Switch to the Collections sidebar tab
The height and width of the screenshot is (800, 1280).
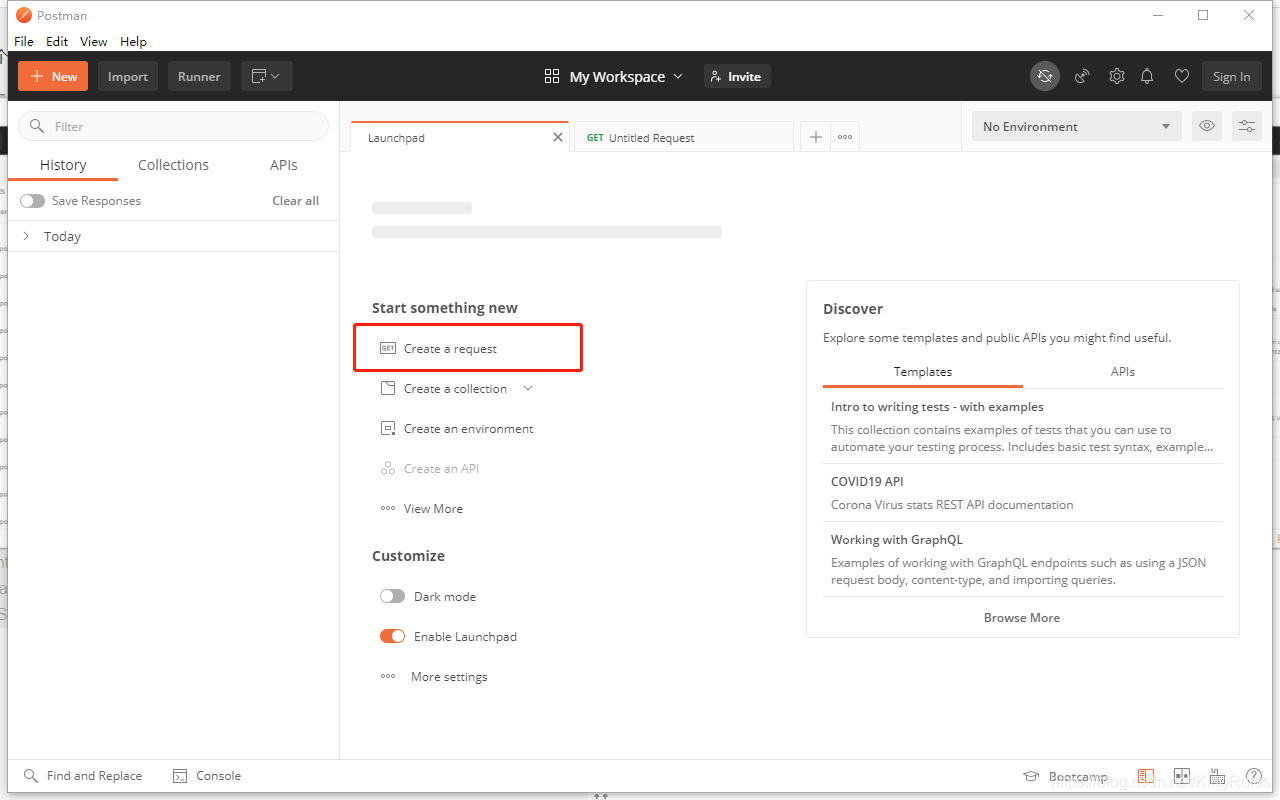point(174,165)
